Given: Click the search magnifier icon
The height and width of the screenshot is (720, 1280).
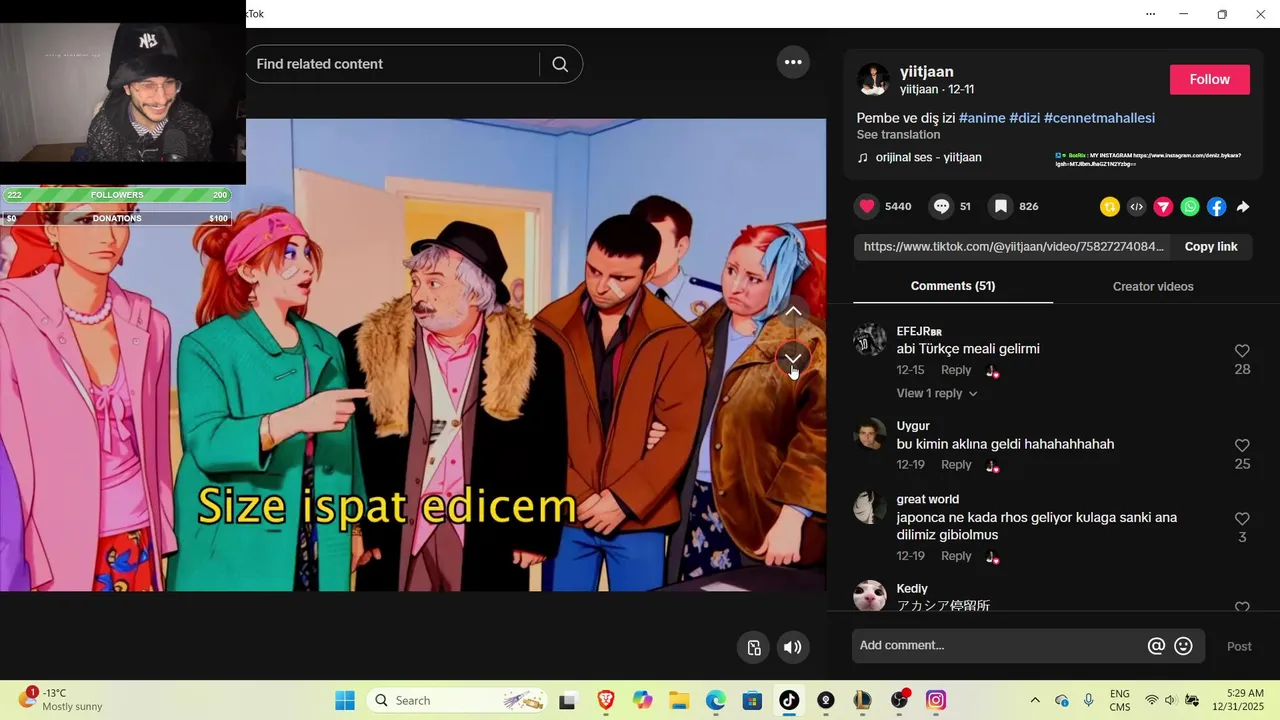Looking at the screenshot, I should pyautogui.click(x=560, y=64).
